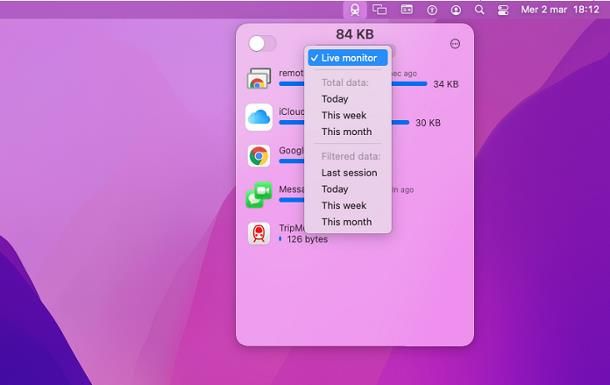Select Live monitor in dropdown menu
This screenshot has width=610, height=385.
[348, 58]
